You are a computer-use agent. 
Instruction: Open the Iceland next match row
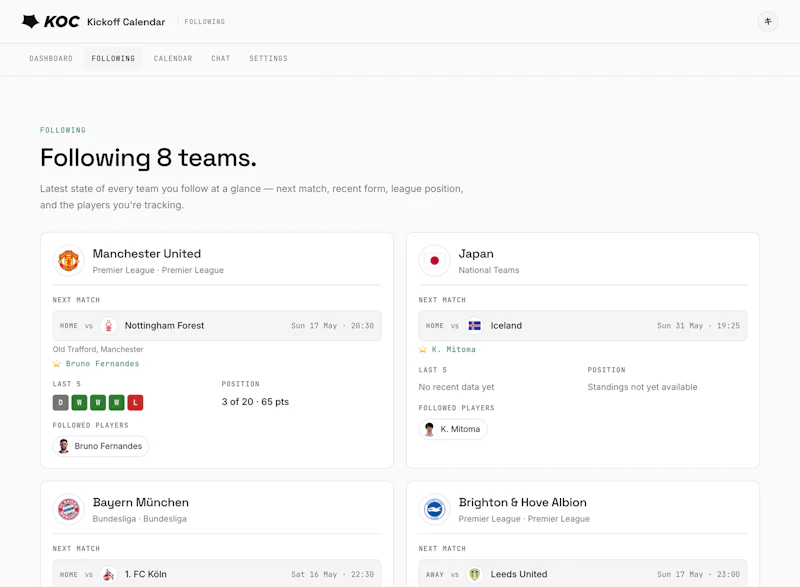(x=583, y=325)
